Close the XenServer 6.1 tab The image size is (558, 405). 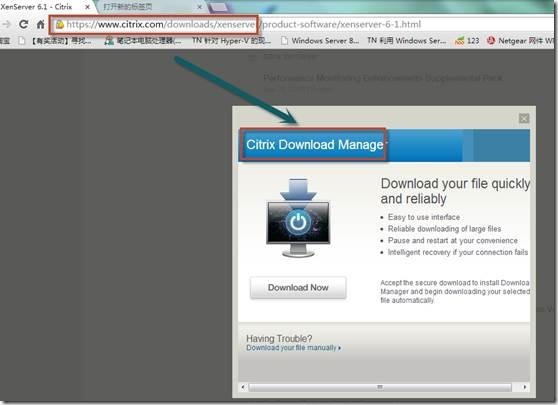click(x=87, y=7)
